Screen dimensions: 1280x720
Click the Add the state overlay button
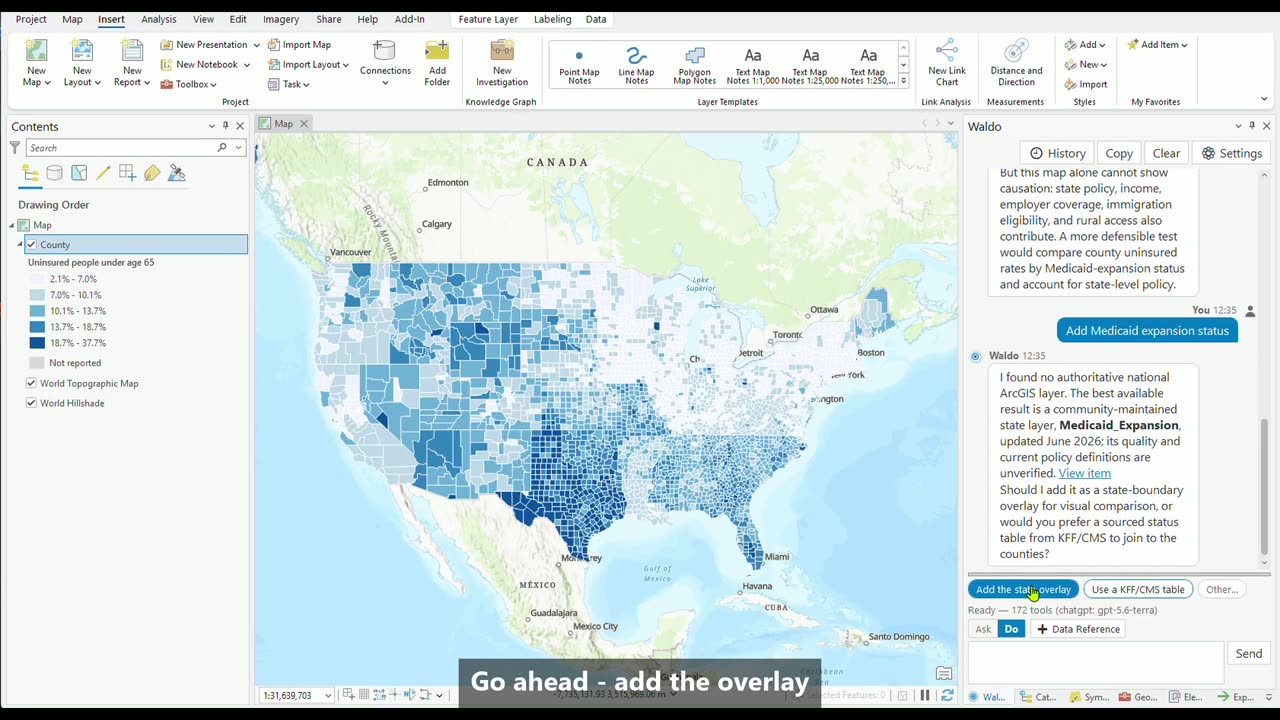pyautogui.click(x=1023, y=589)
